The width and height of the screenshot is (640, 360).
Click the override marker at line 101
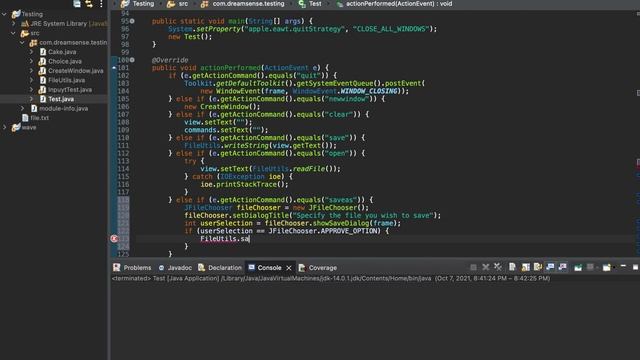114,68
